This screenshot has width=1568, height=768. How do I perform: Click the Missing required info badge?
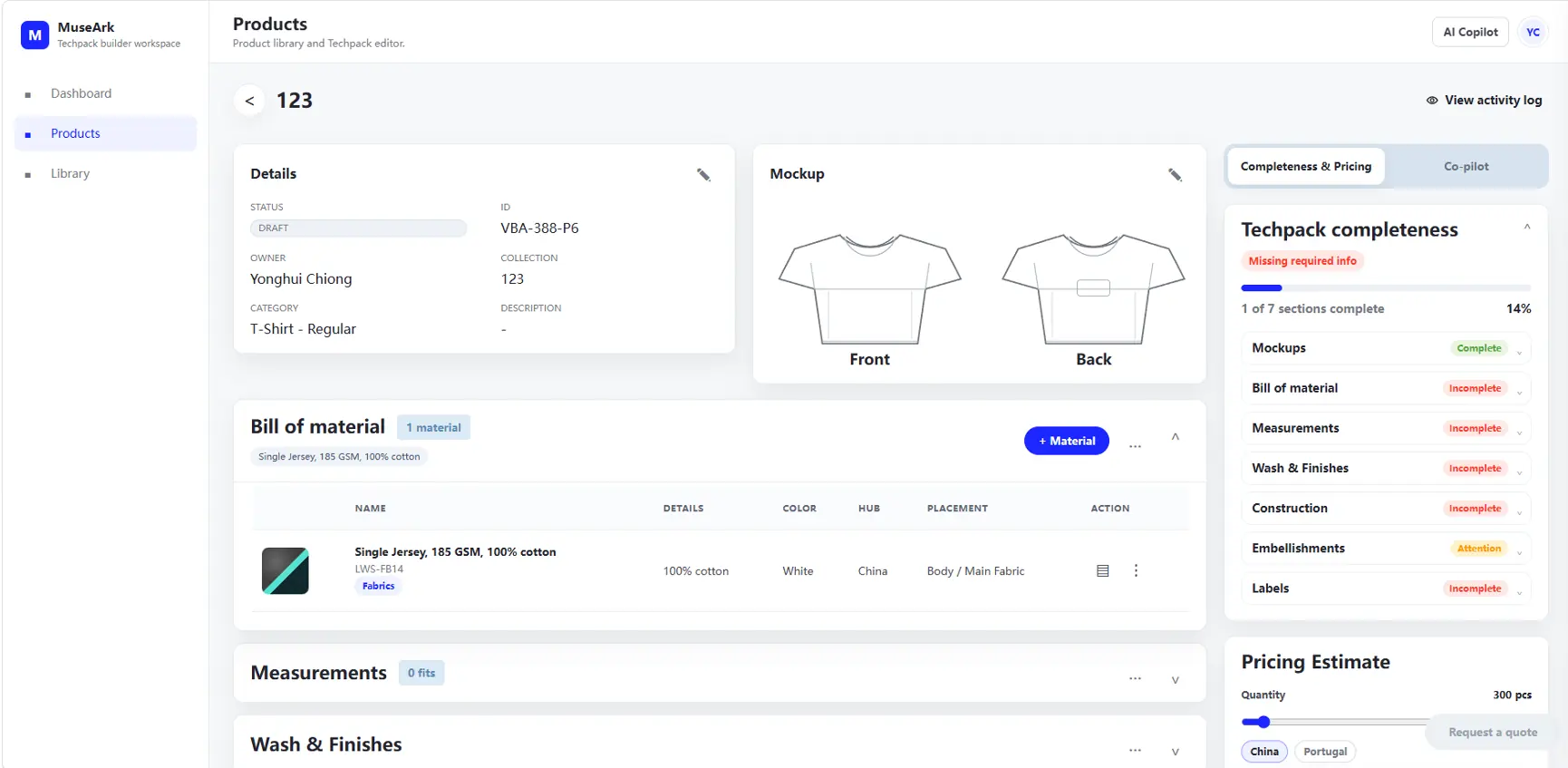click(1302, 261)
